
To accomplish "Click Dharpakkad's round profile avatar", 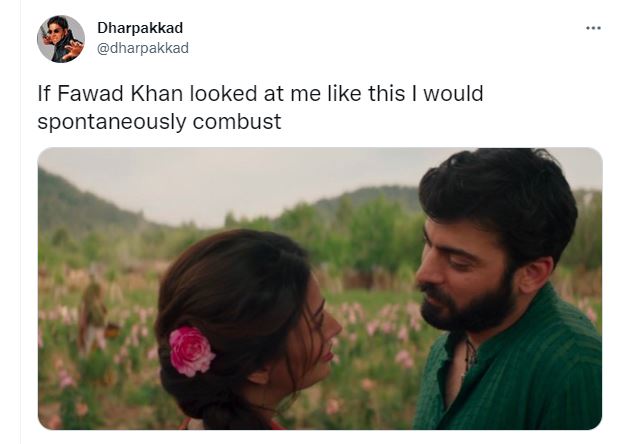I will pyautogui.click(x=61, y=39).
